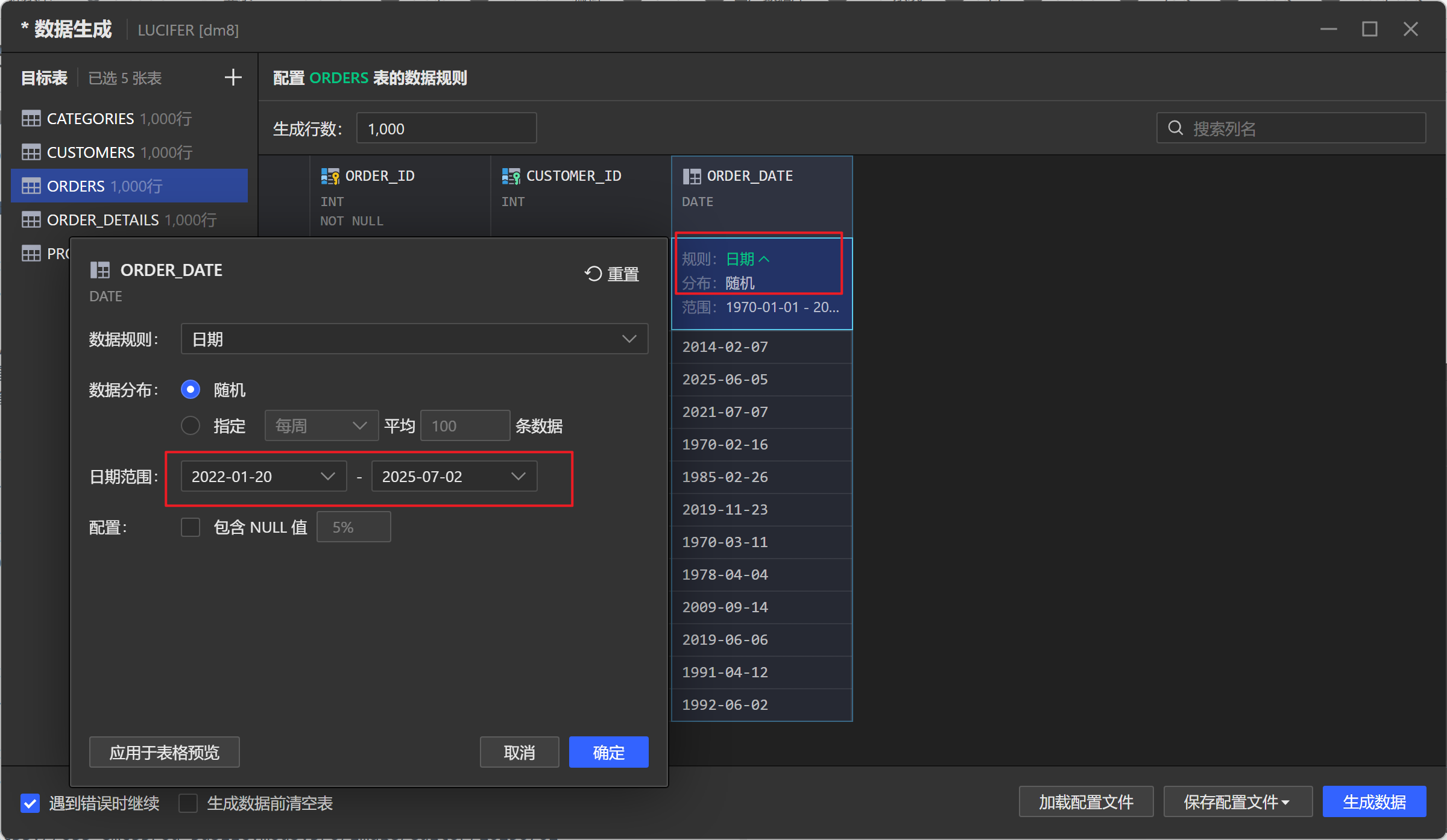Screen dimensions: 1447x840
Task: Select CUSTOMERS in the target table list
Action: tap(90, 152)
